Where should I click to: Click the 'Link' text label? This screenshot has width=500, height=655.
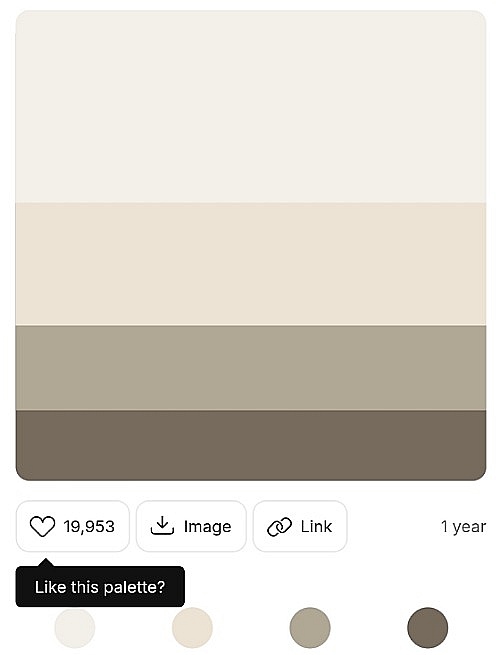tap(316, 526)
